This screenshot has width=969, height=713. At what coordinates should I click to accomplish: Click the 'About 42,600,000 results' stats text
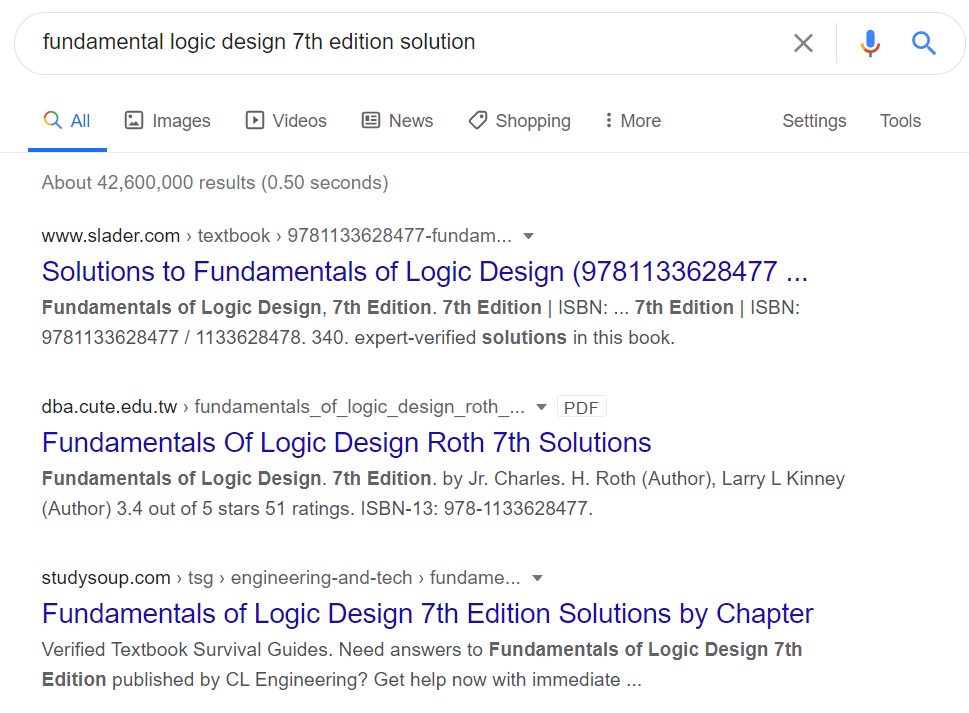tap(214, 183)
